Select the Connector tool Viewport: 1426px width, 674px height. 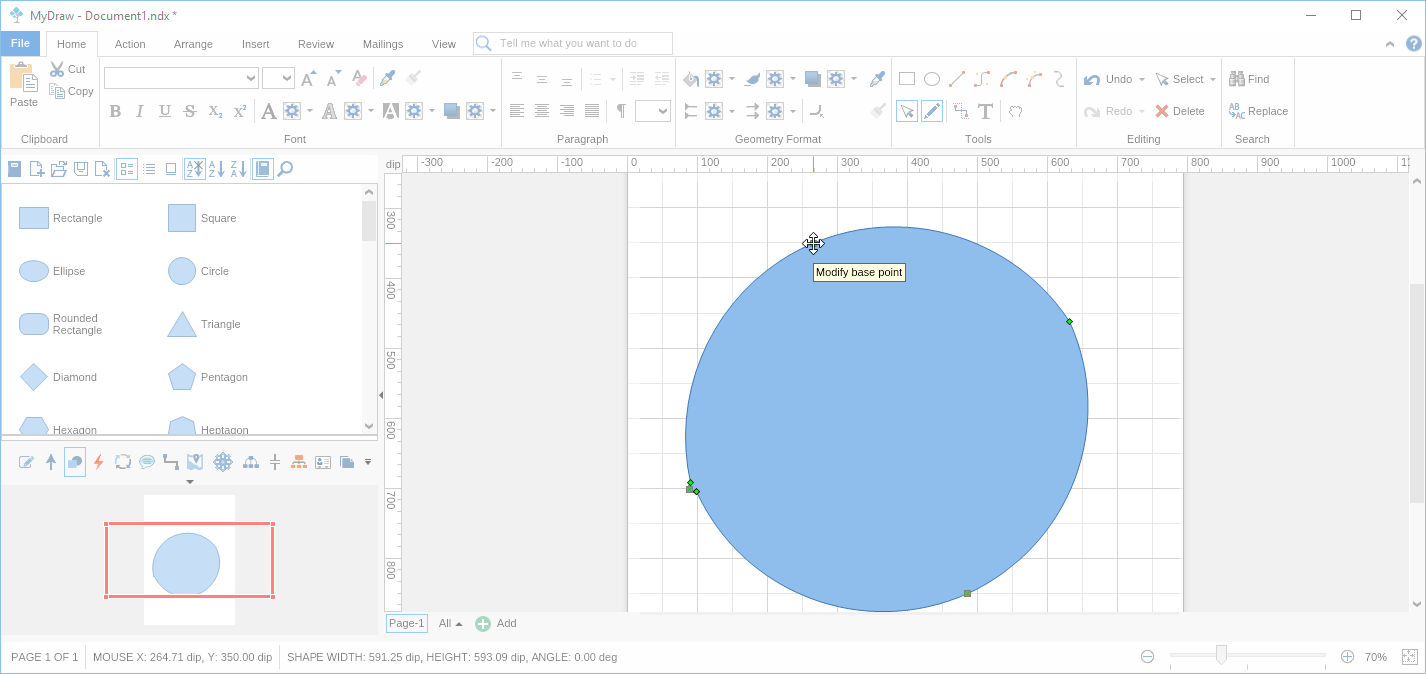[960, 111]
